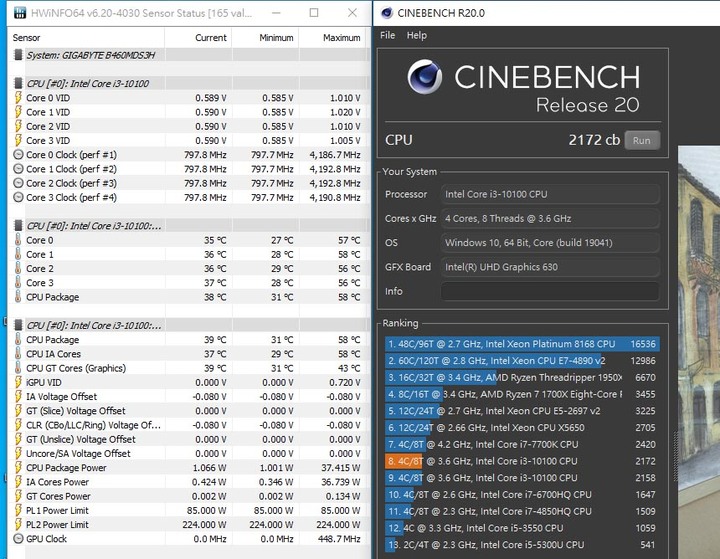This screenshot has width=720, height=559.
Task: Select i3-10100 ranking entry scoring 2158
Action: [522, 478]
